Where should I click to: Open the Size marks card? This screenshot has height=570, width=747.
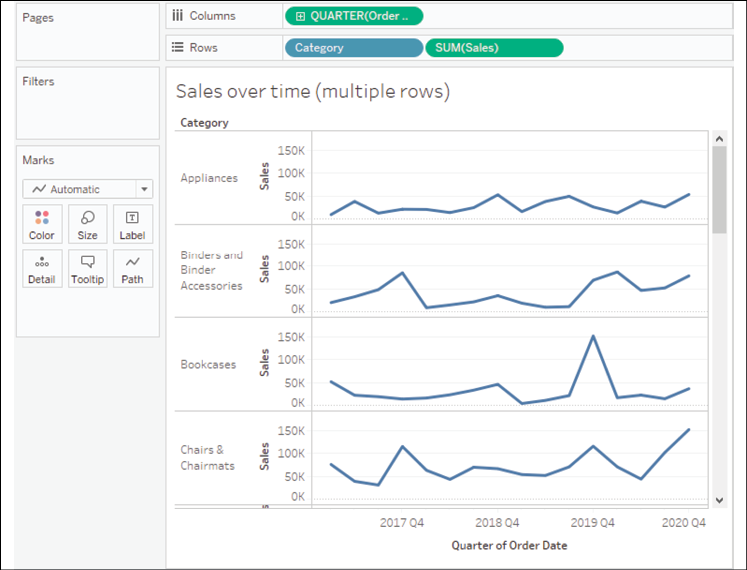[87, 224]
